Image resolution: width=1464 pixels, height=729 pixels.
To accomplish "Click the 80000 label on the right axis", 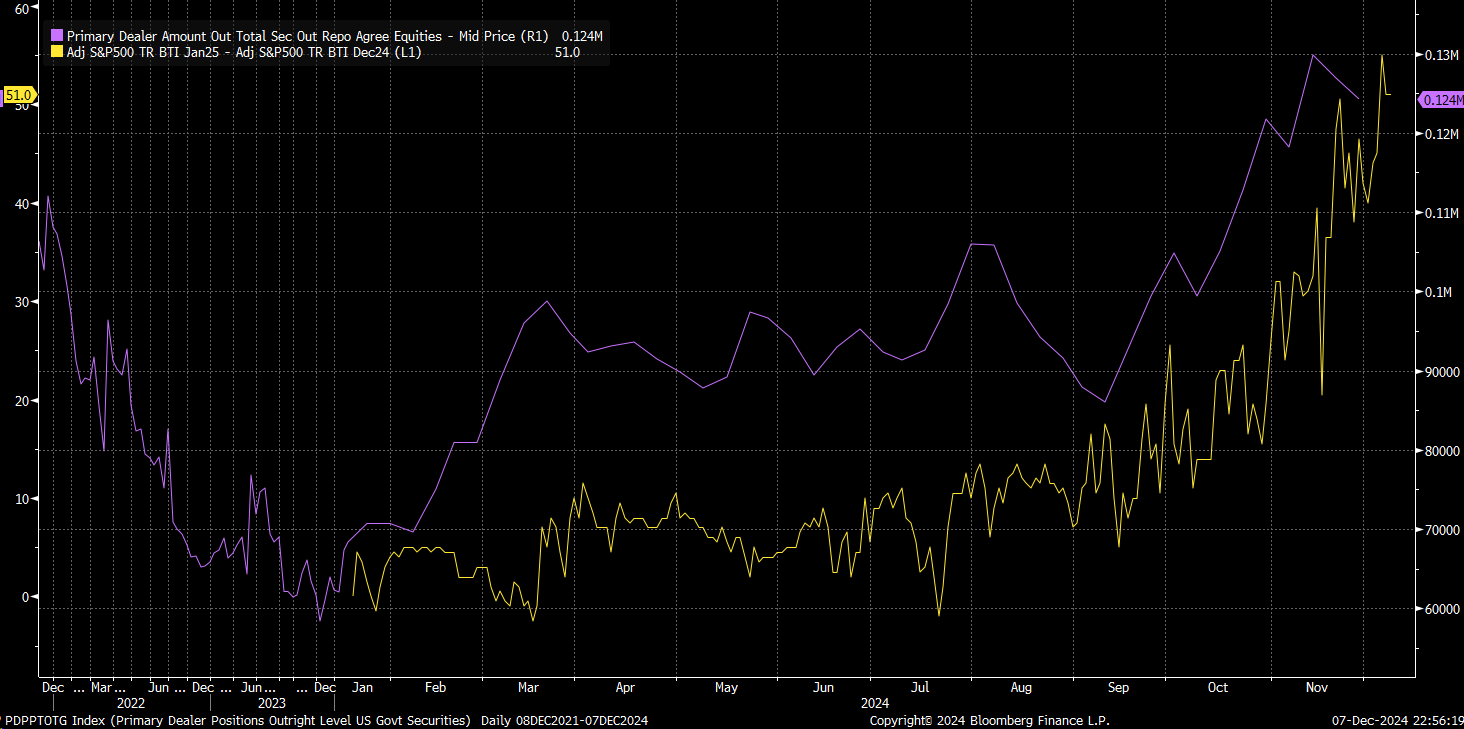I will click(1441, 450).
